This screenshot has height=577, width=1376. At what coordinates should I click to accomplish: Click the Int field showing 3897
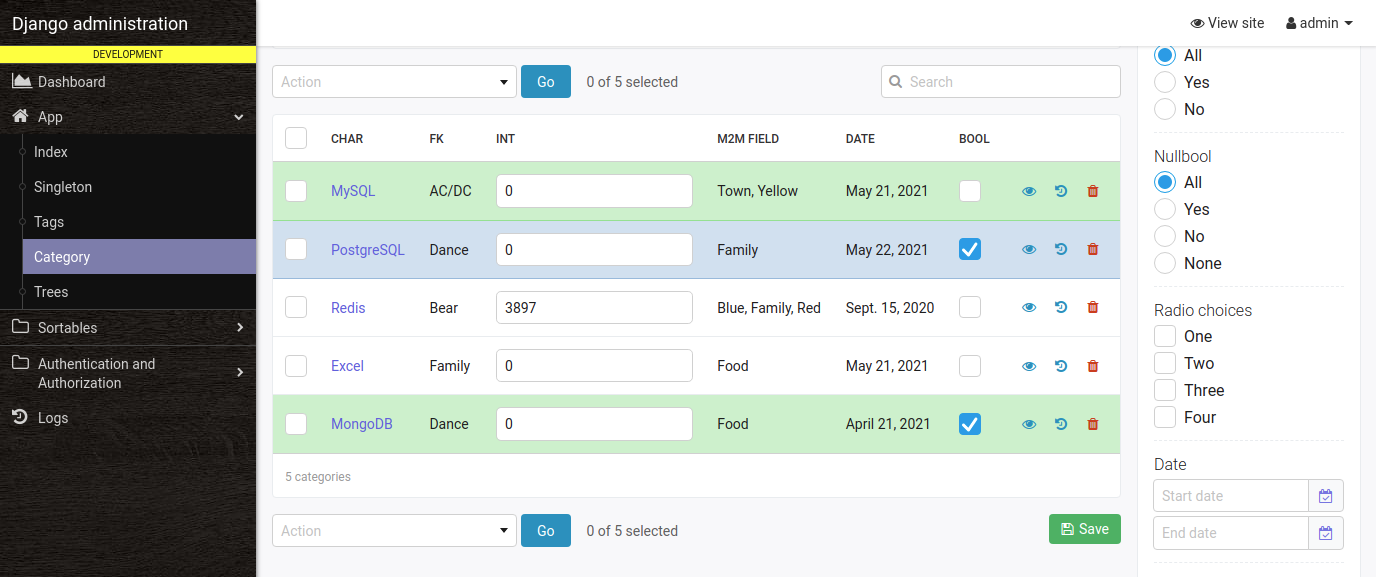[594, 308]
